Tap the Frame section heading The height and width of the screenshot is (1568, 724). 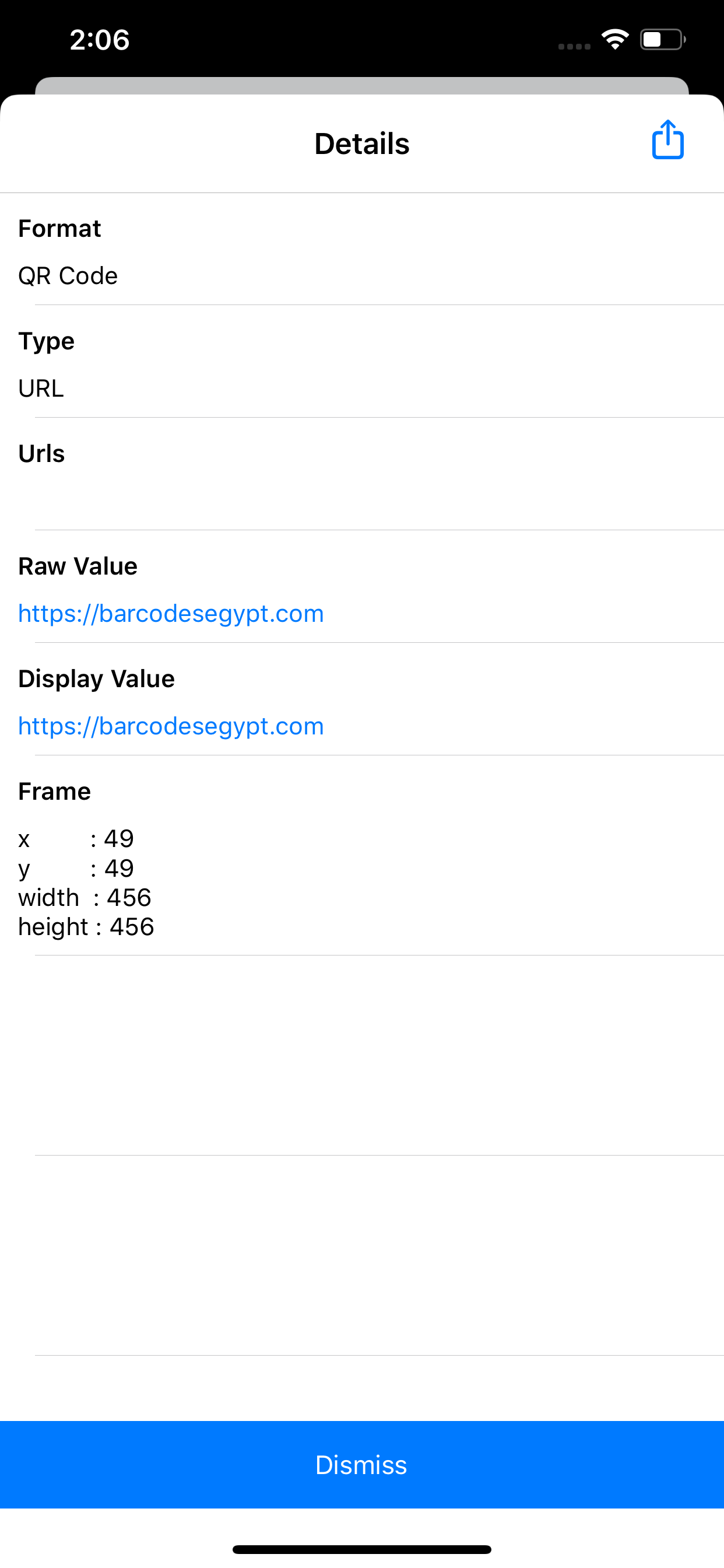54,790
